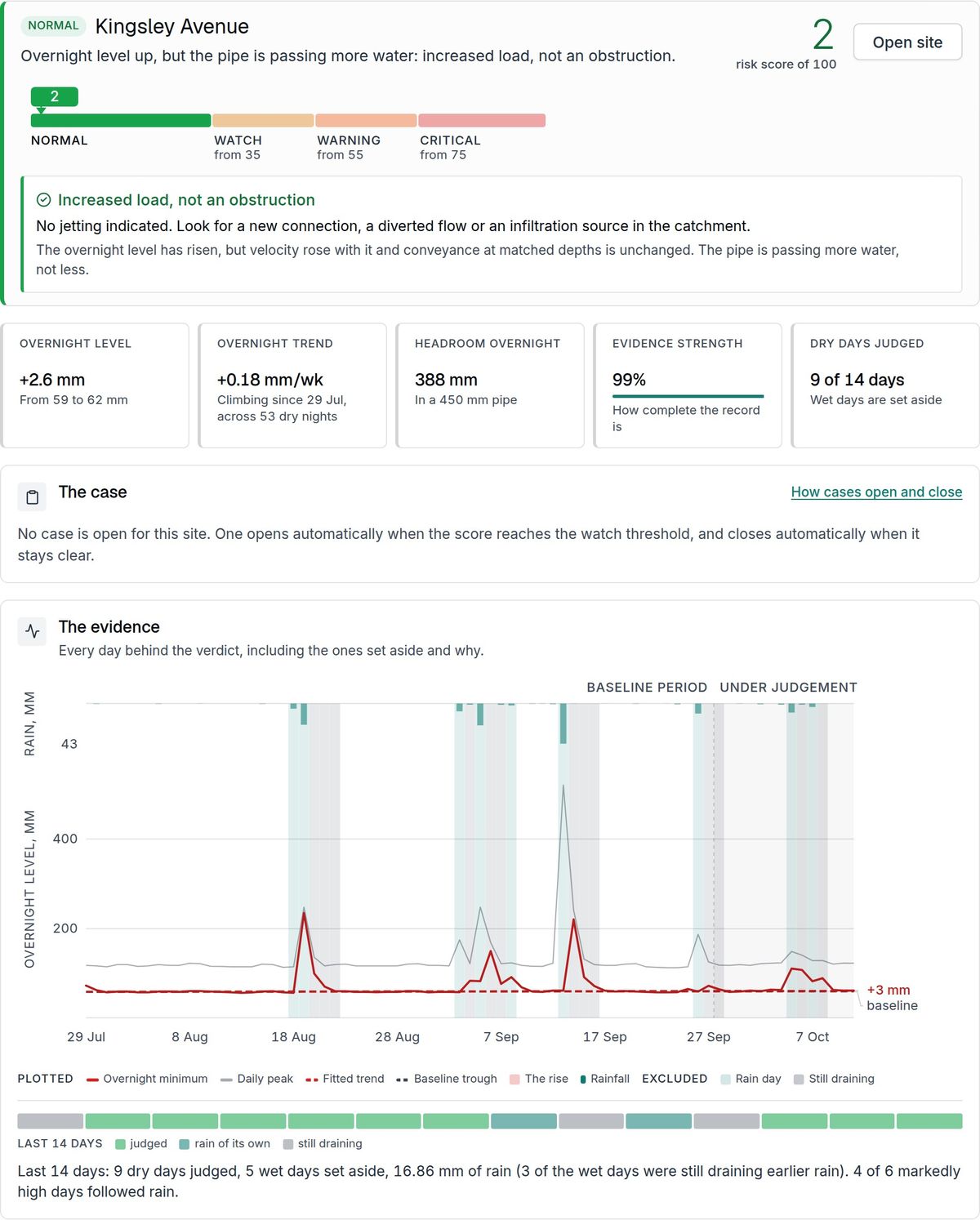Click the BASELINE PERIOD label on chart

coord(647,688)
